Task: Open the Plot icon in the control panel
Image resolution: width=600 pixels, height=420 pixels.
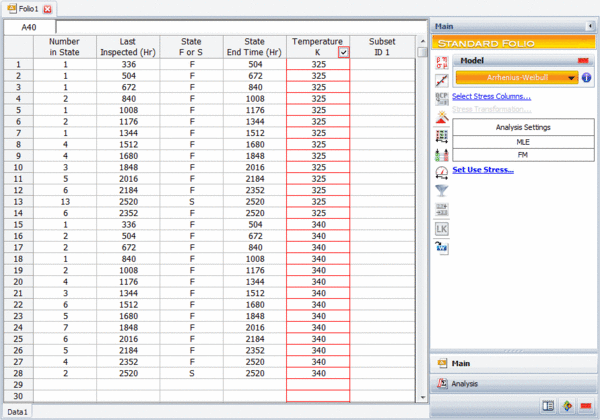Action: (x=442, y=80)
